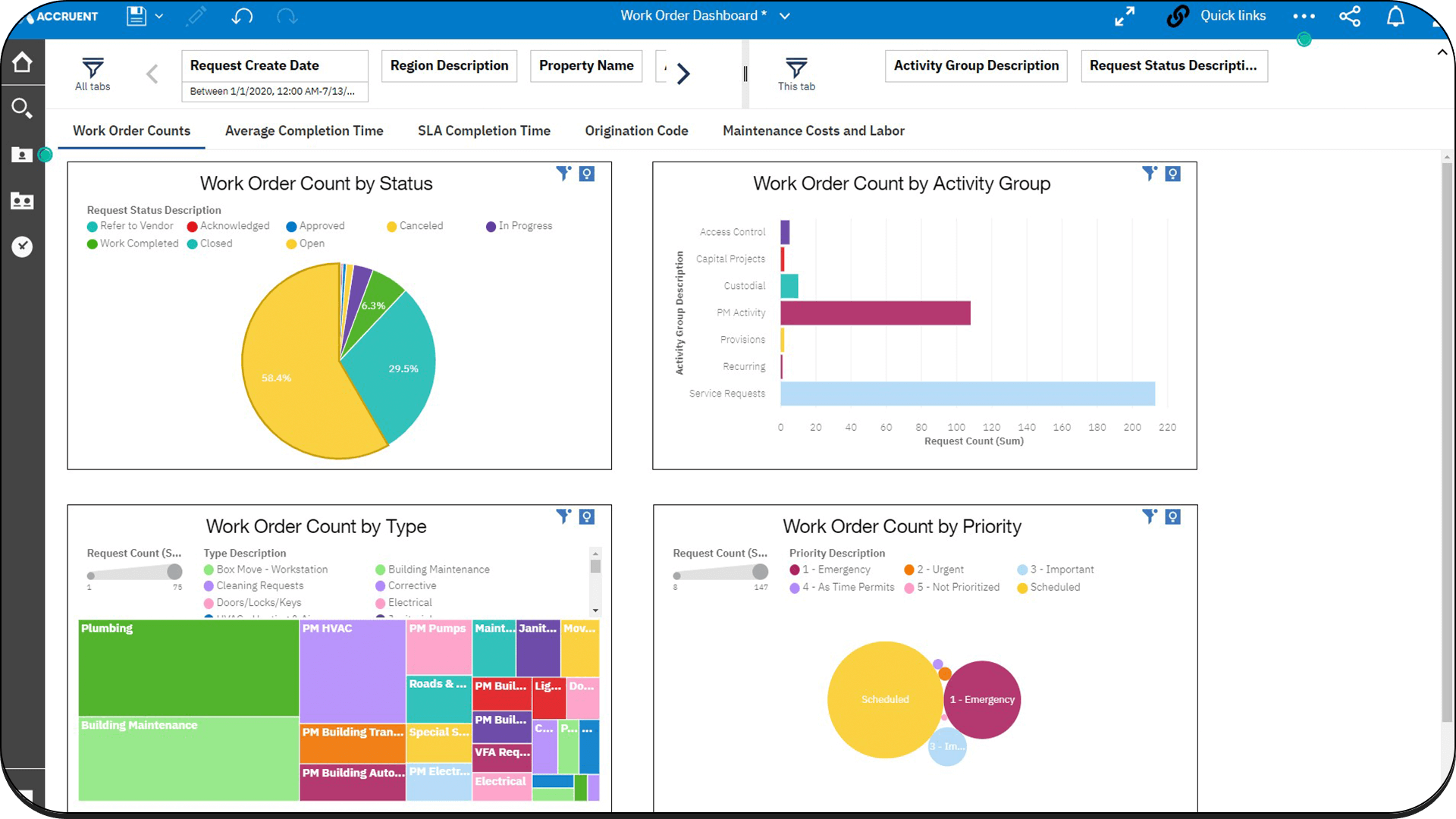The width and height of the screenshot is (1456, 819).
Task: Toggle 1 - Emergency in the Priority legend
Action: 831,570
